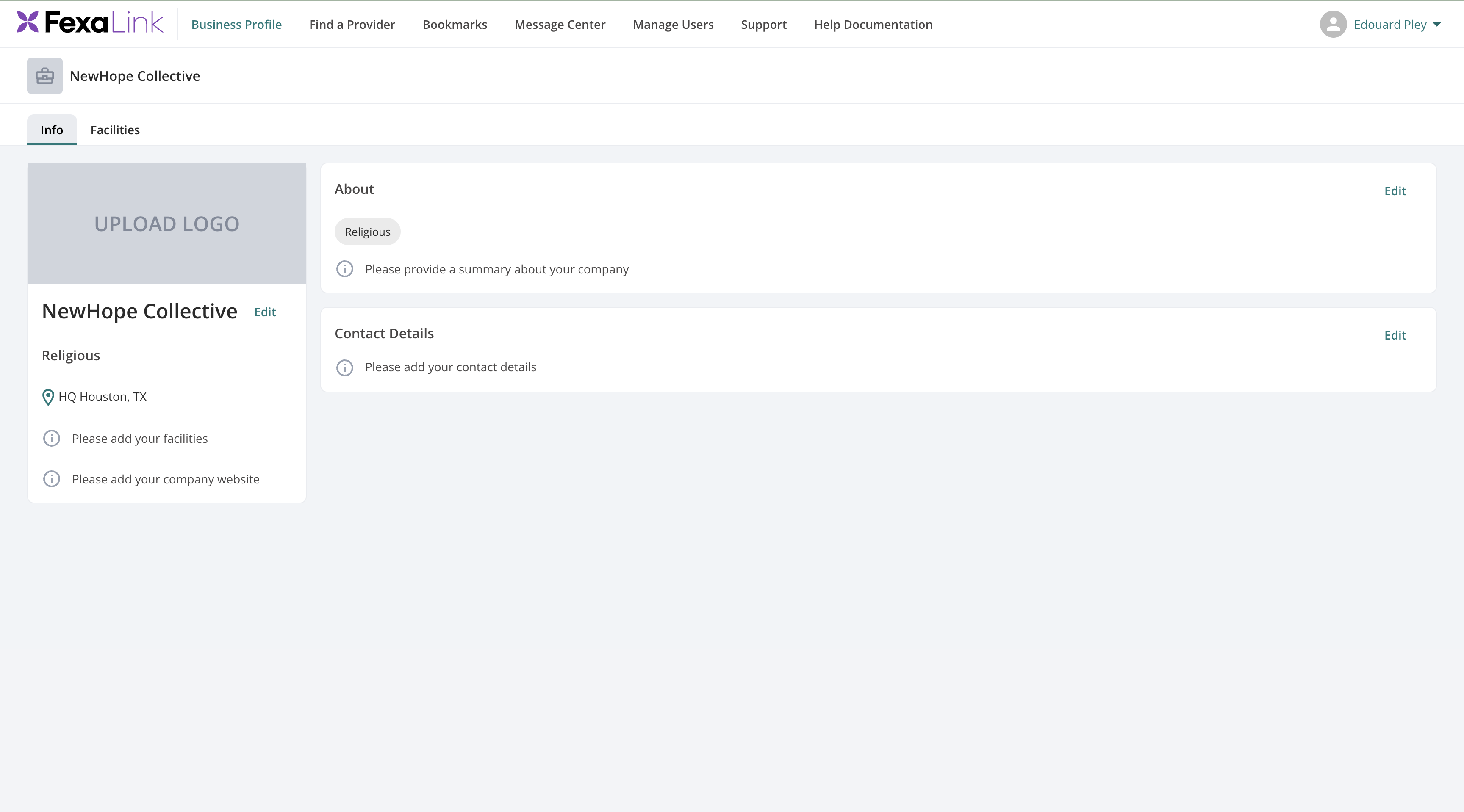Click NewHope Collective title in header bar
This screenshot has width=1464, height=812.
pyautogui.click(x=135, y=76)
